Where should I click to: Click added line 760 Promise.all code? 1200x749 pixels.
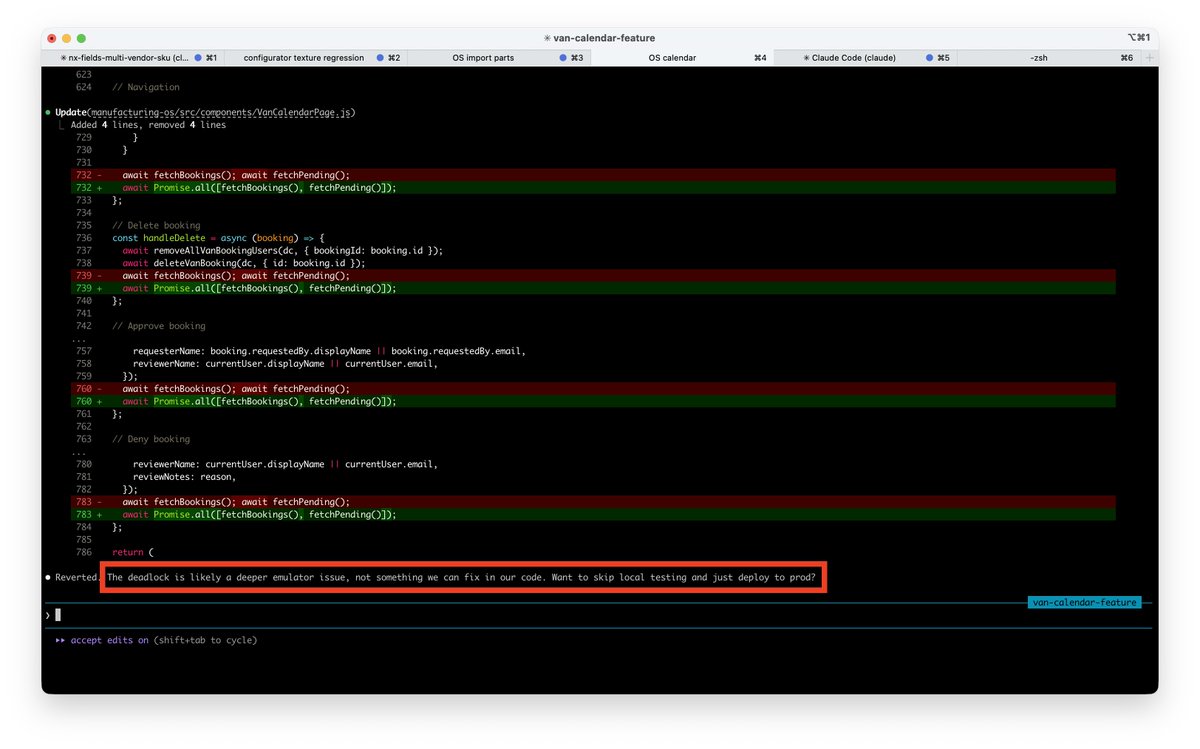coord(259,401)
